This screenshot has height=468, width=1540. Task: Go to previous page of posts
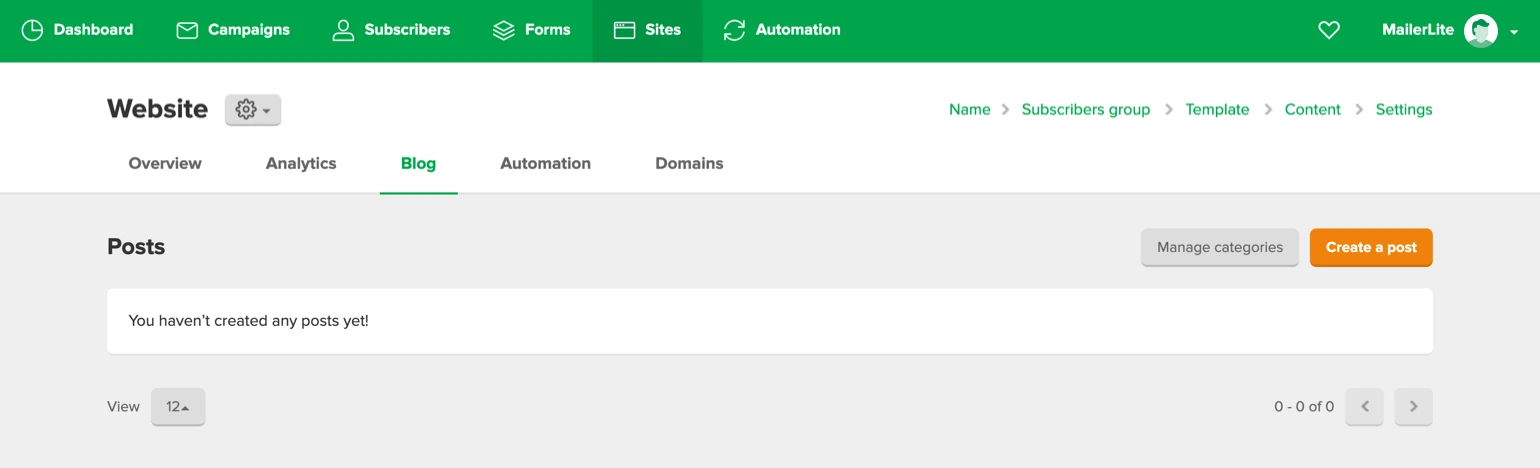point(1364,407)
